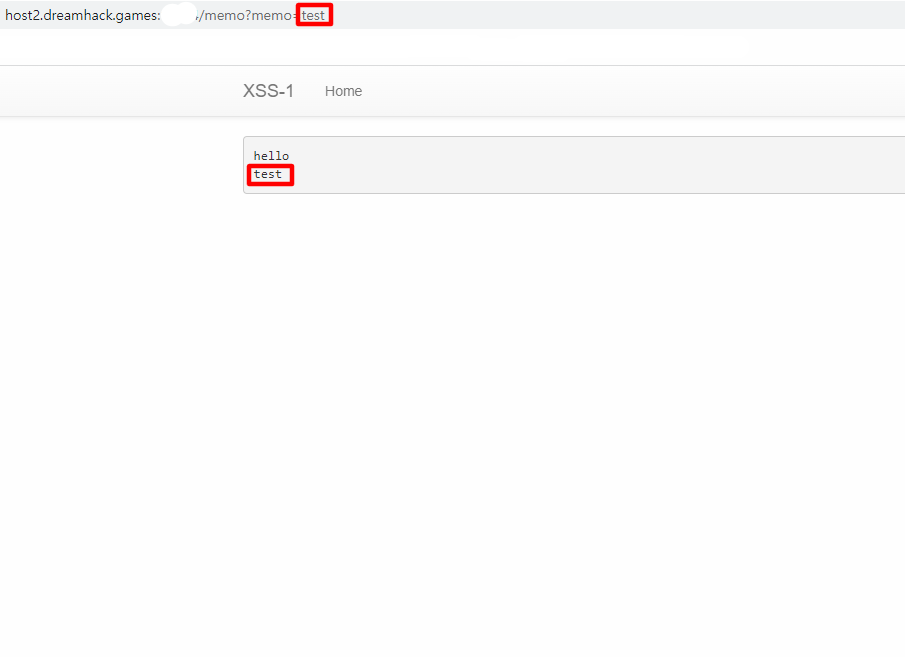
Task: Click the blurred port area in the address bar
Action: click(178, 14)
